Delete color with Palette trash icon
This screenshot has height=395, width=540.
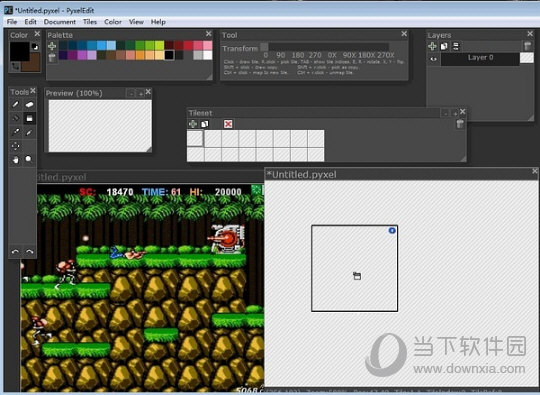[x=52, y=57]
